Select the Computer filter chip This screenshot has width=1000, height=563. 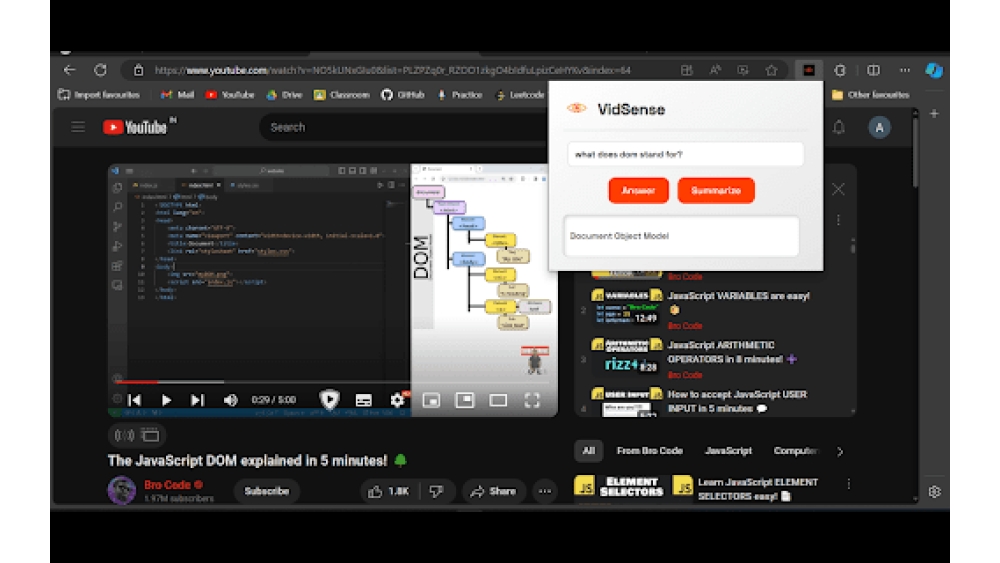click(795, 451)
